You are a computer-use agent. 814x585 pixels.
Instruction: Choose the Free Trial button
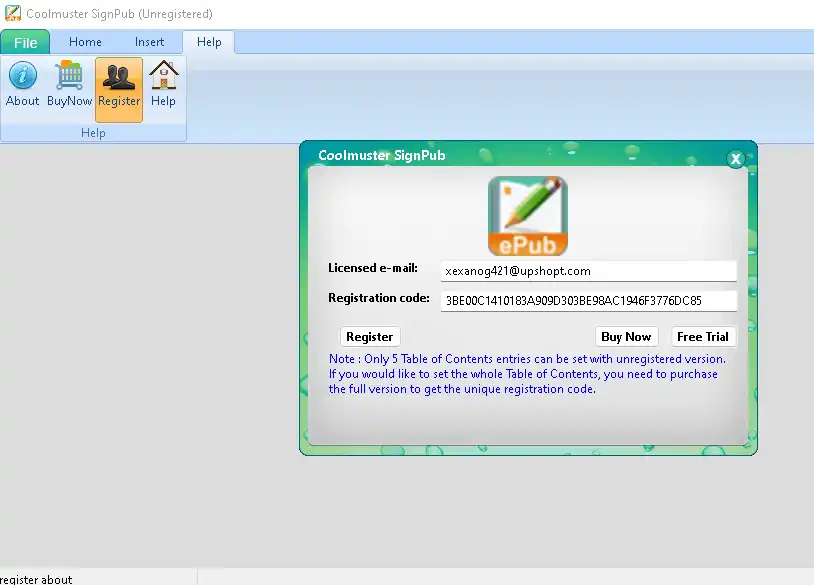(x=702, y=337)
